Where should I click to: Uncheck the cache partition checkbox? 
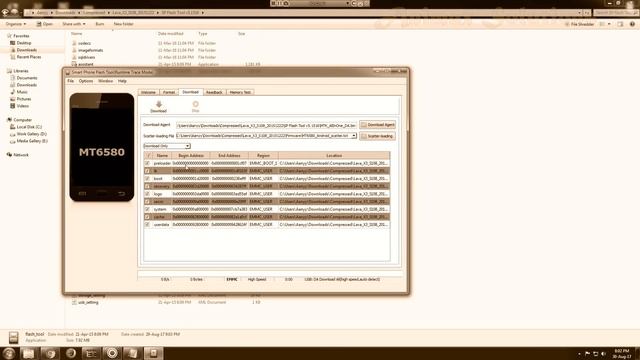(x=147, y=217)
